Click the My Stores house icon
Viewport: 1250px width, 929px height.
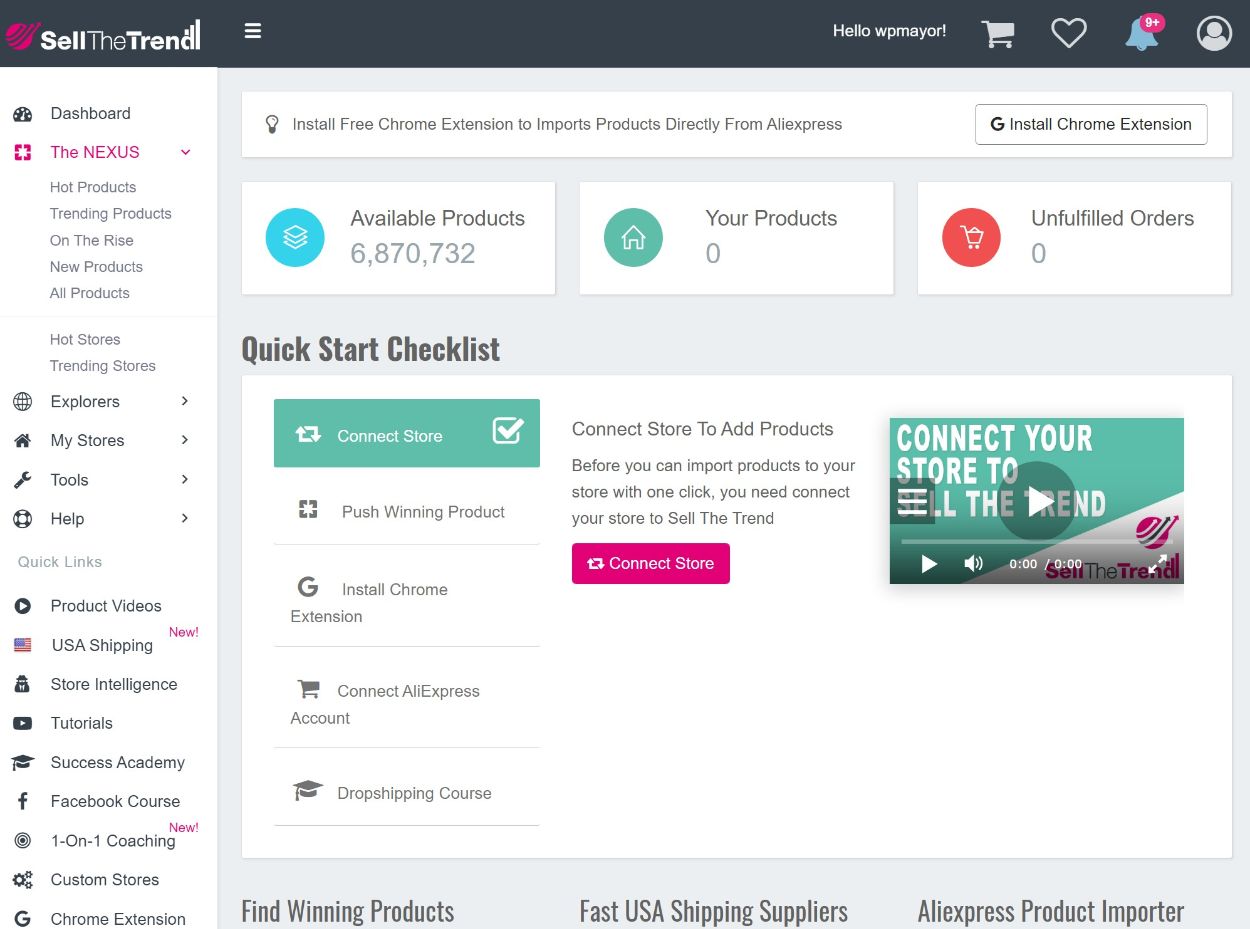[x=22, y=441]
